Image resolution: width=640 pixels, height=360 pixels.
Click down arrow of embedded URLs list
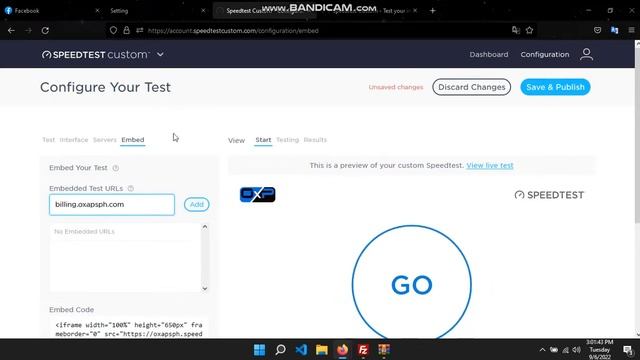point(205,288)
